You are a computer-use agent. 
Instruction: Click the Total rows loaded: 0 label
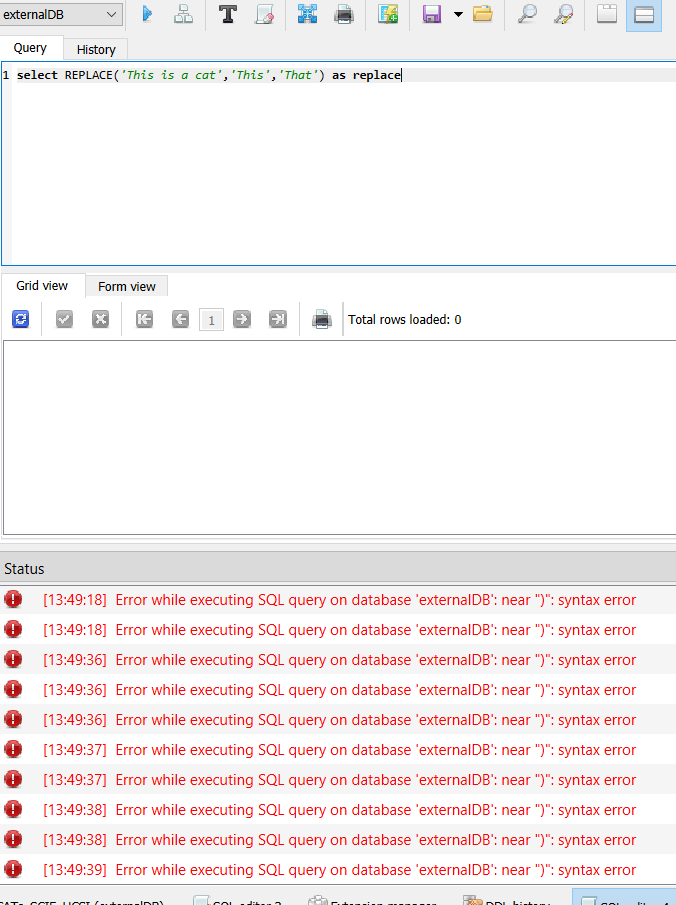click(405, 320)
